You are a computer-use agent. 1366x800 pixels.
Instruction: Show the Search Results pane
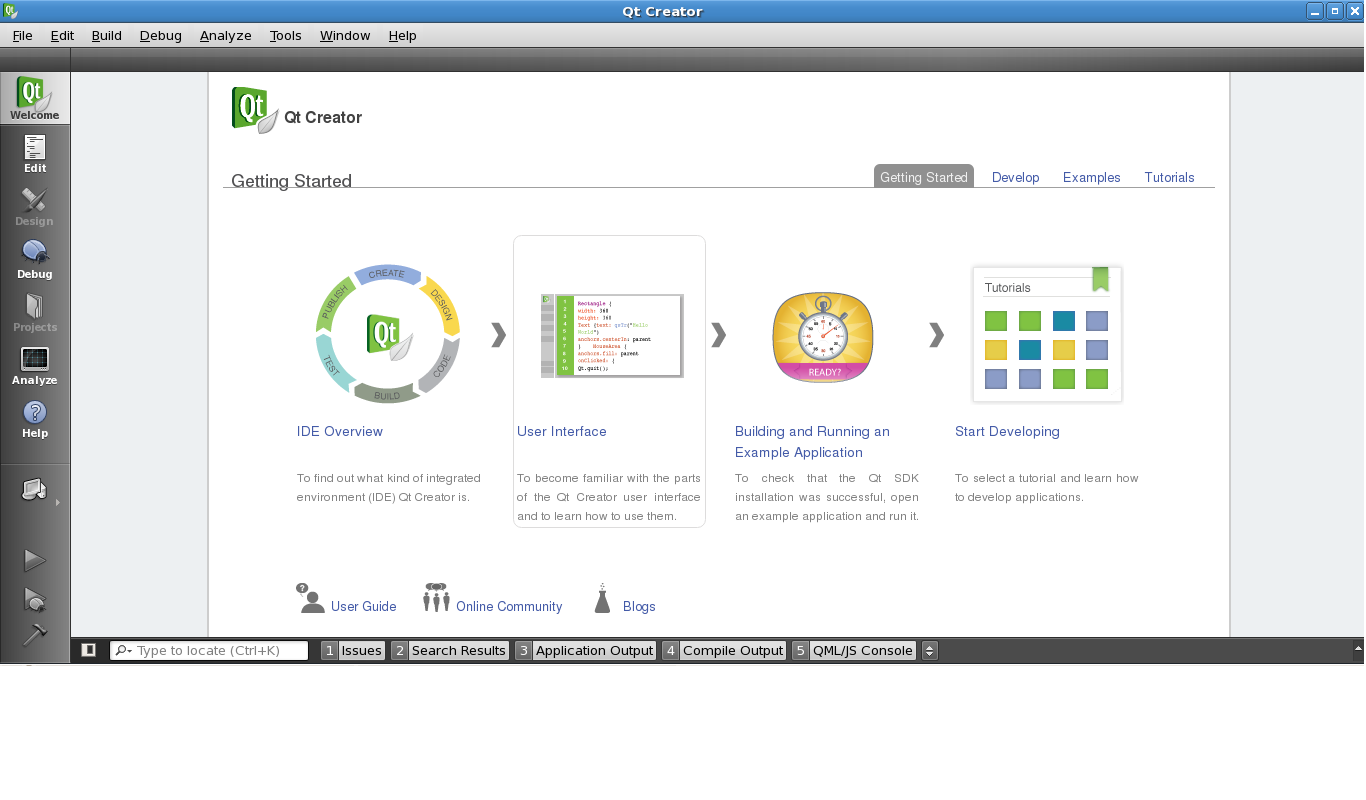tap(450, 651)
